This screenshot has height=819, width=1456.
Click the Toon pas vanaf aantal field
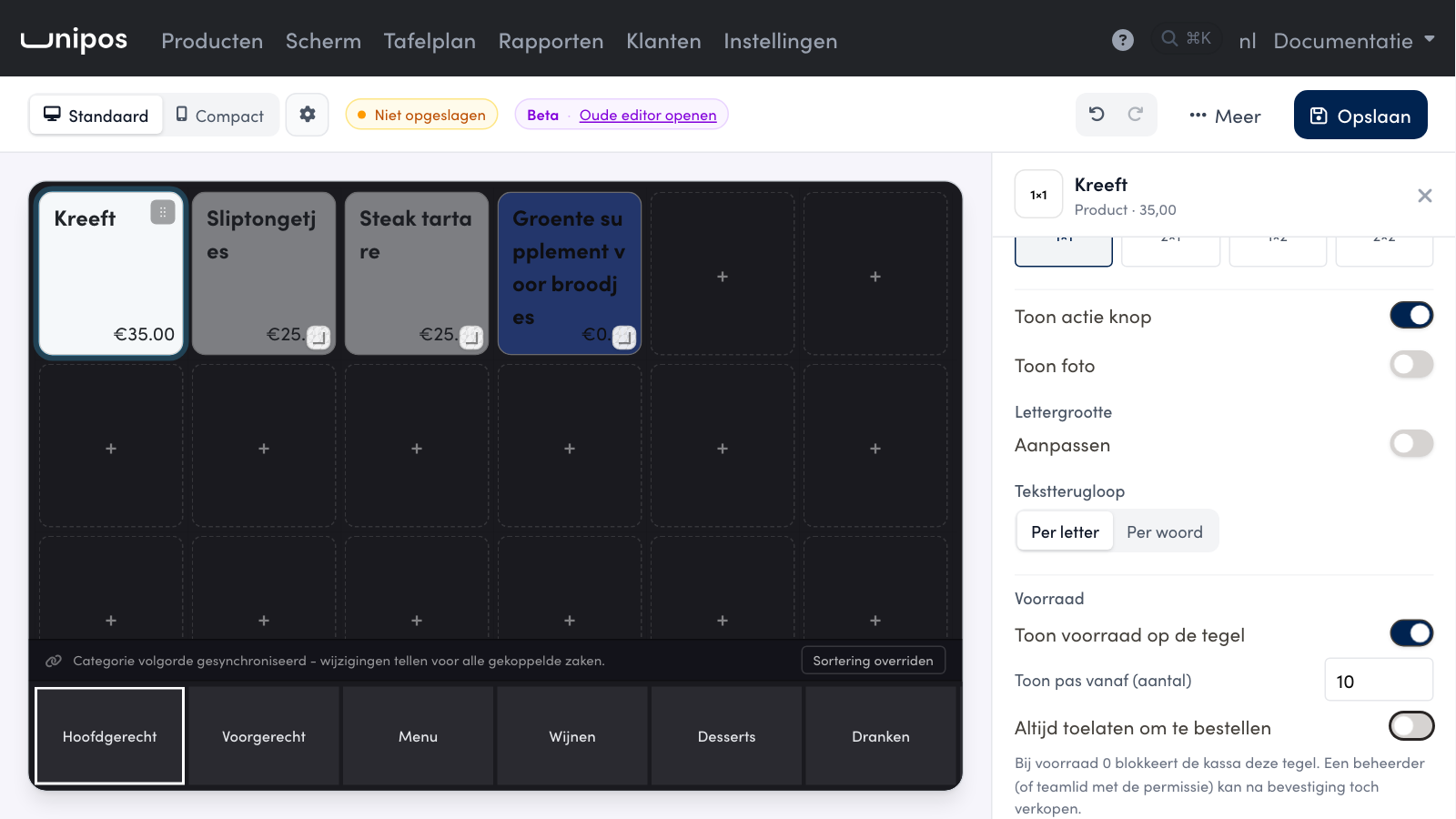point(1379,680)
